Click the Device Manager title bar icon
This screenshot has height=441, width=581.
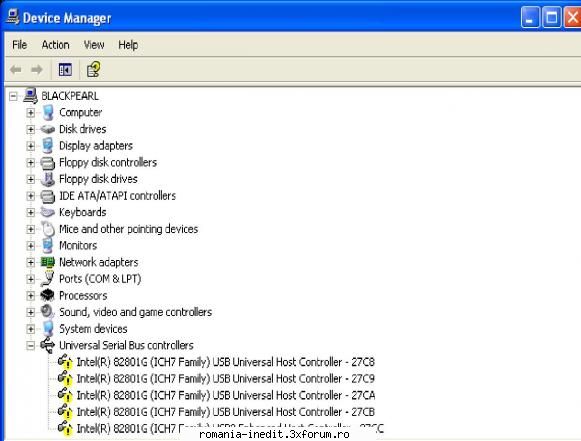(x=13, y=17)
